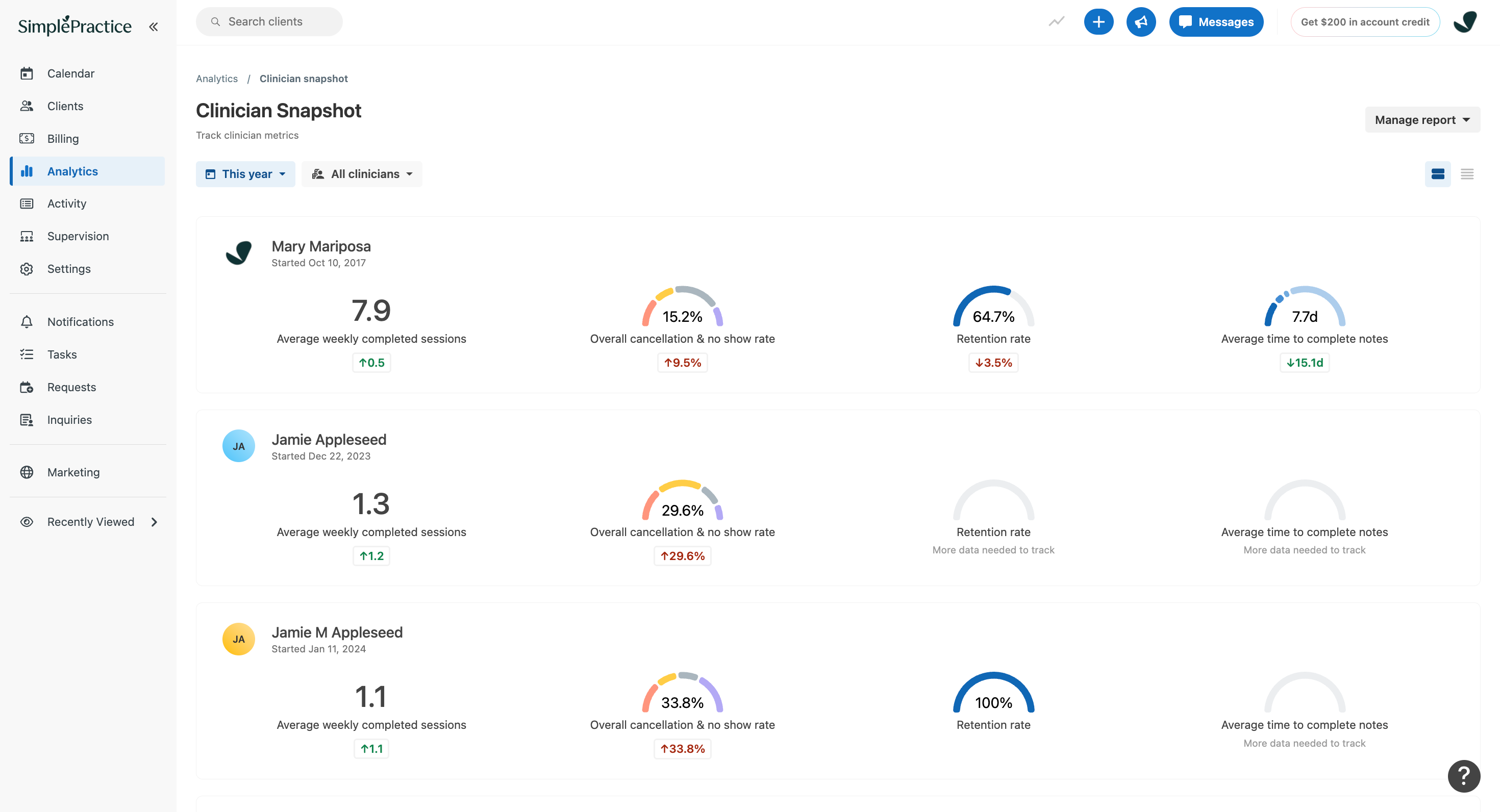1500x812 pixels.
Task: Click the Search clients field
Action: click(x=269, y=22)
